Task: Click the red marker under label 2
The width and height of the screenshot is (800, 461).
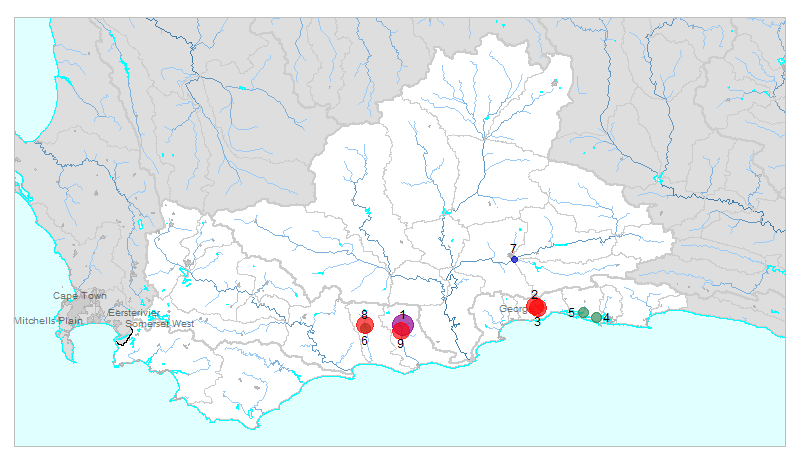Action: (536, 307)
